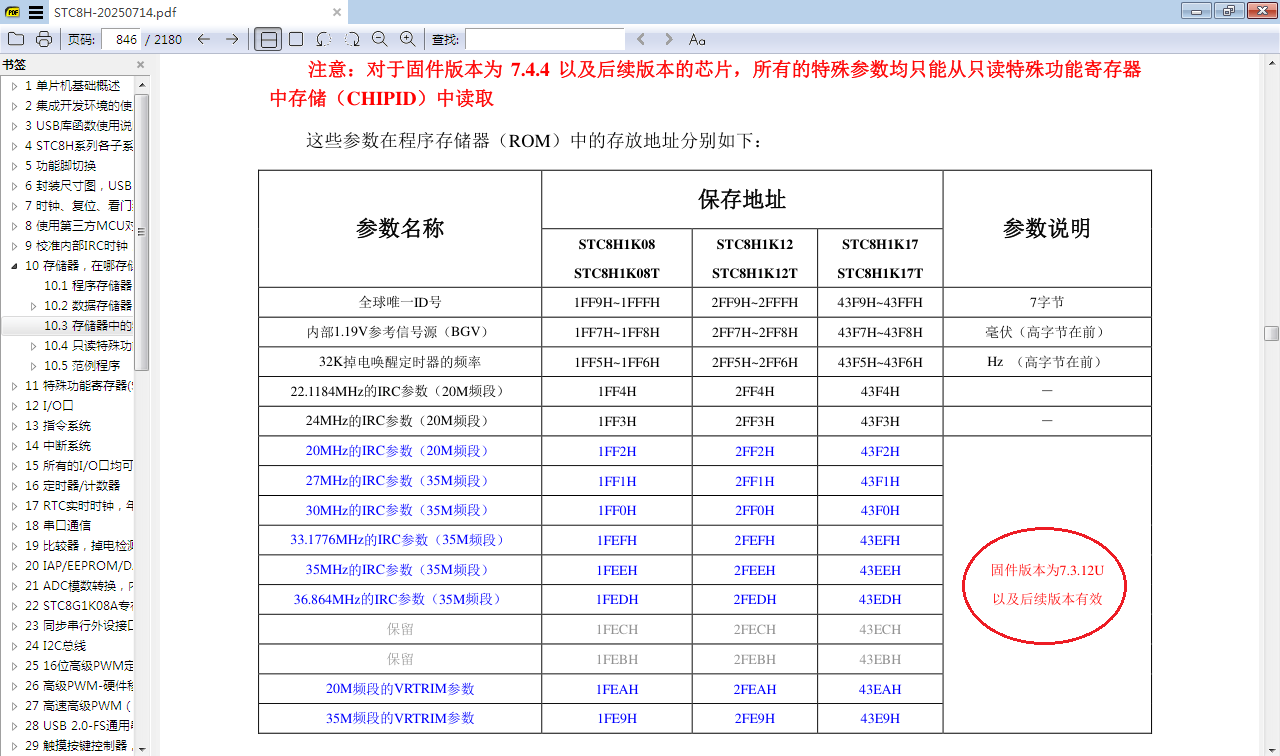The height and width of the screenshot is (756, 1280).
Task: Expand bookmark 6 封装尺寸图
Action: [14, 186]
